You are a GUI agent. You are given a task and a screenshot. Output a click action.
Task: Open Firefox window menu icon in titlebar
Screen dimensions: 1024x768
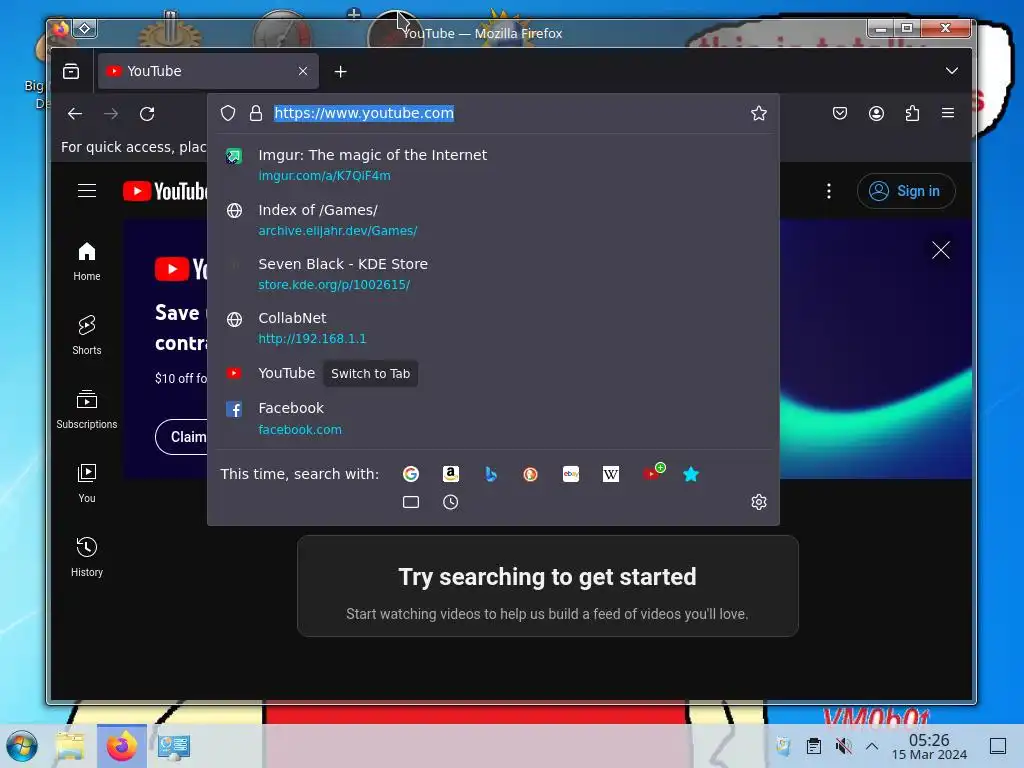click(61, 29)
